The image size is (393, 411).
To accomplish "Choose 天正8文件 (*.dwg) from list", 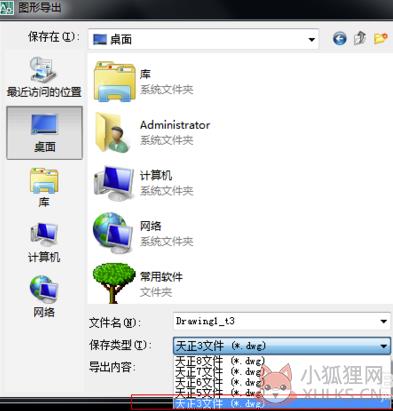I will click(282, 360).
